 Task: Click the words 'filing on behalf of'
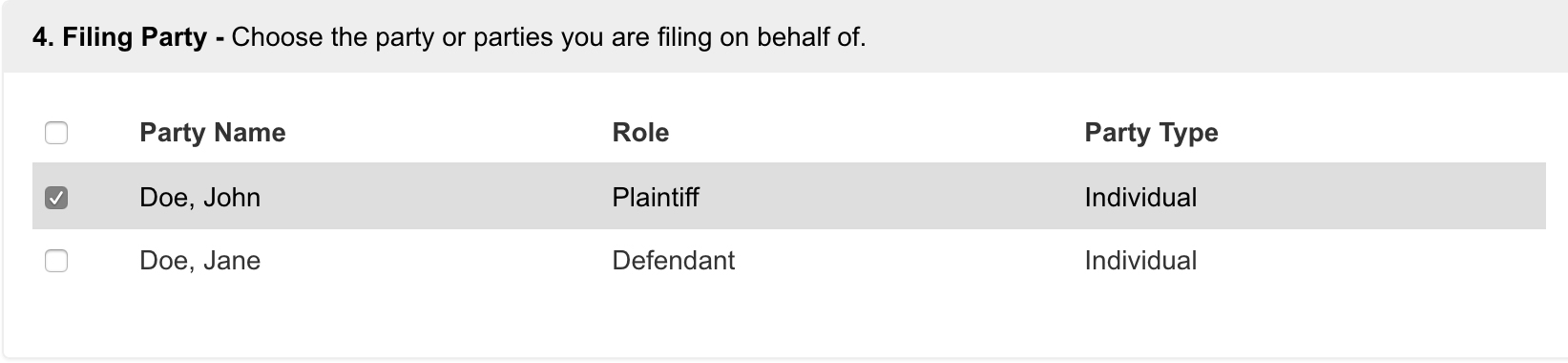(x=761, y=38)
